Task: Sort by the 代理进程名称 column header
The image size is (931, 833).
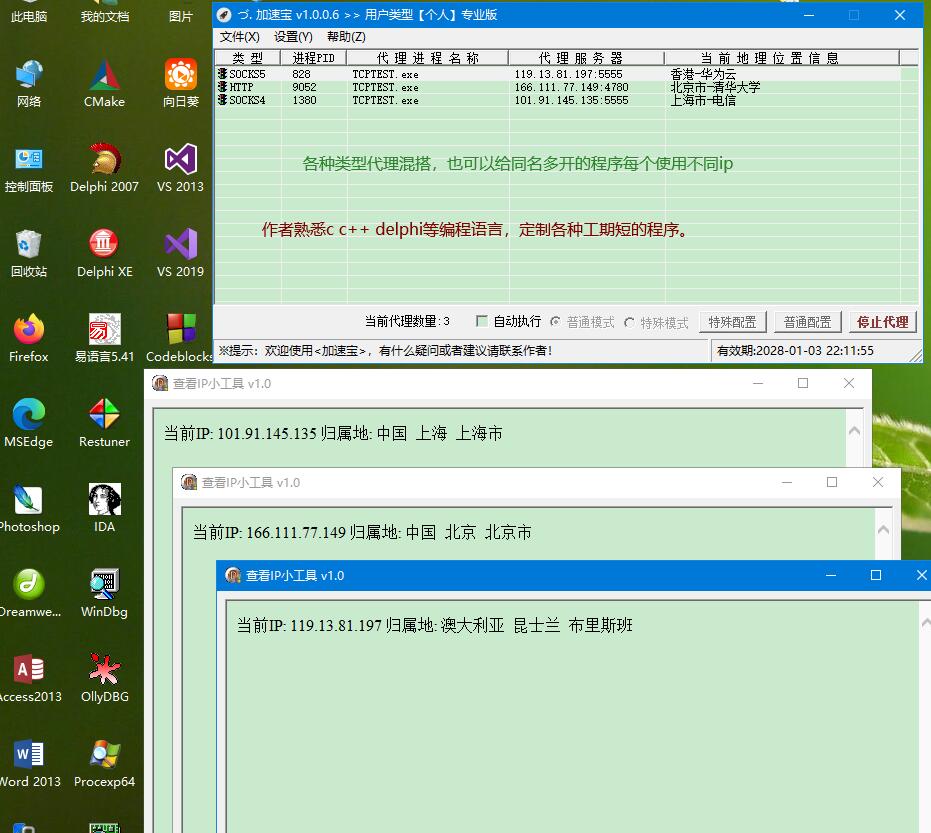Action: tap(428, 58)
